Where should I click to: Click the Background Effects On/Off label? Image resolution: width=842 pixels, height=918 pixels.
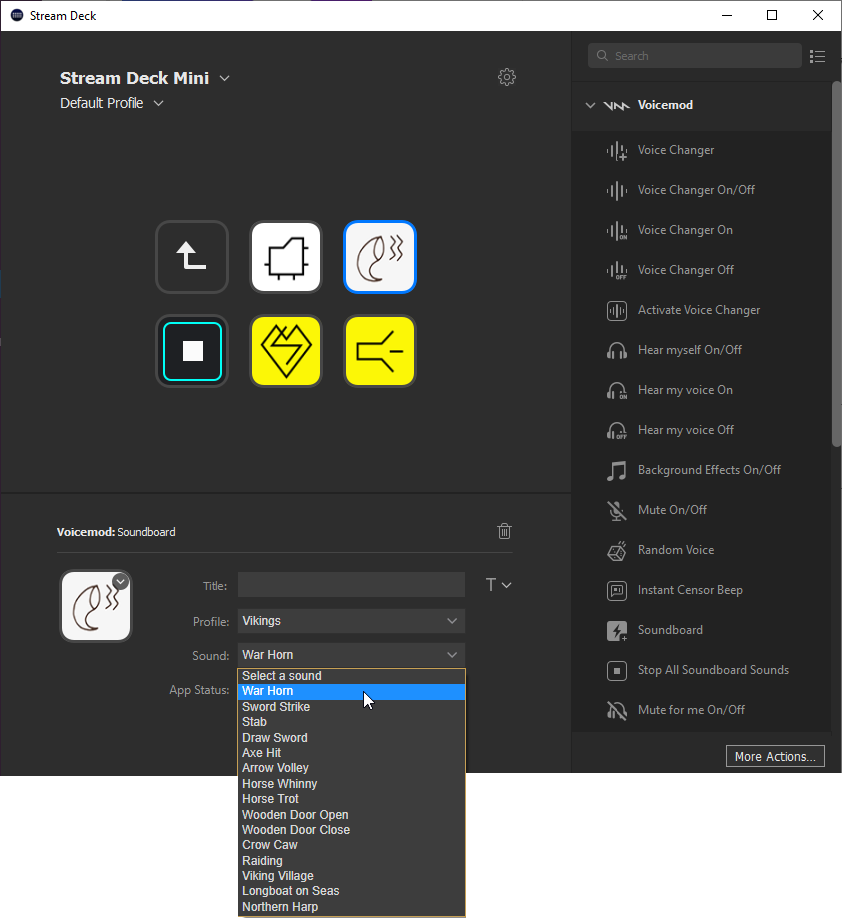[x=709, y=470]
